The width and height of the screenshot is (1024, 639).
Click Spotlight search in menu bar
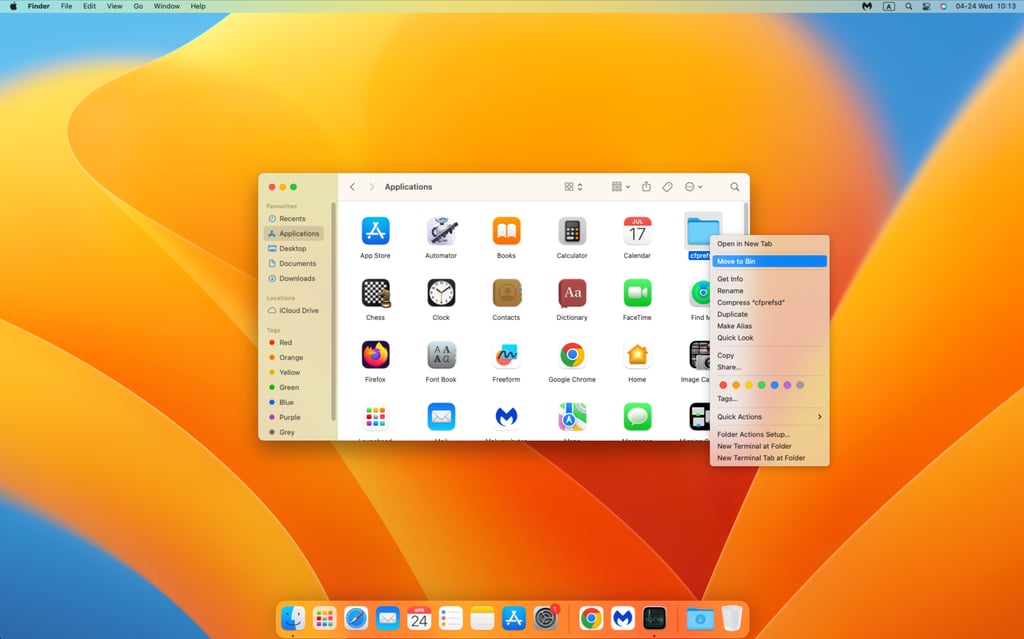[x=908, y=6]
